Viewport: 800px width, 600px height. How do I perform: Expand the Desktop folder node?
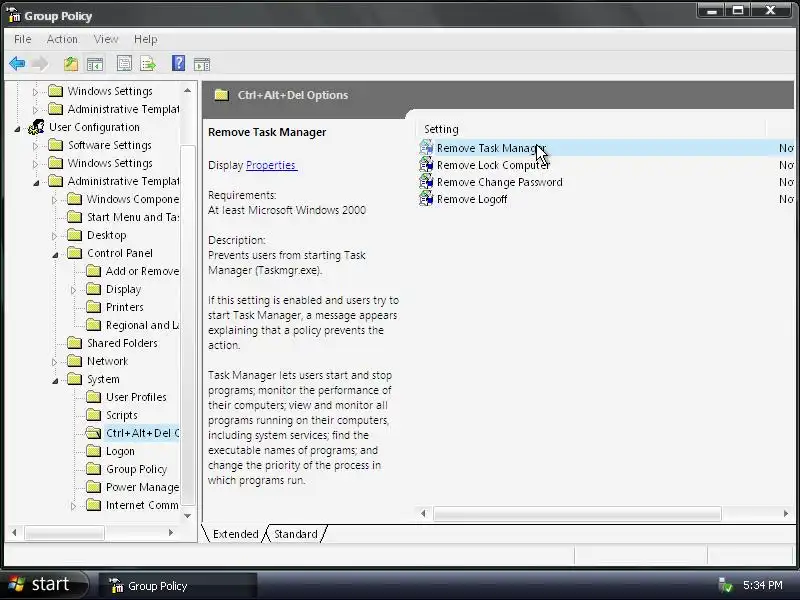tap(54, 236)
